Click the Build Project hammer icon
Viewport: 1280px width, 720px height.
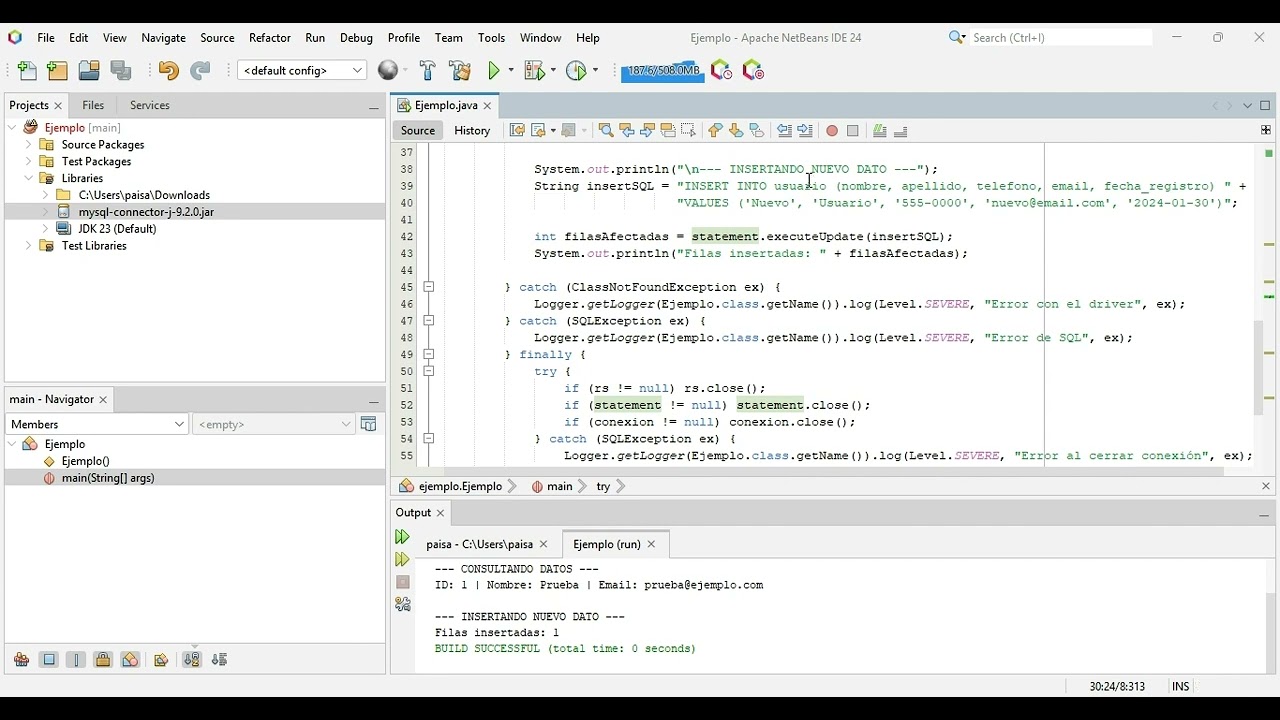(x=428, y=70)
